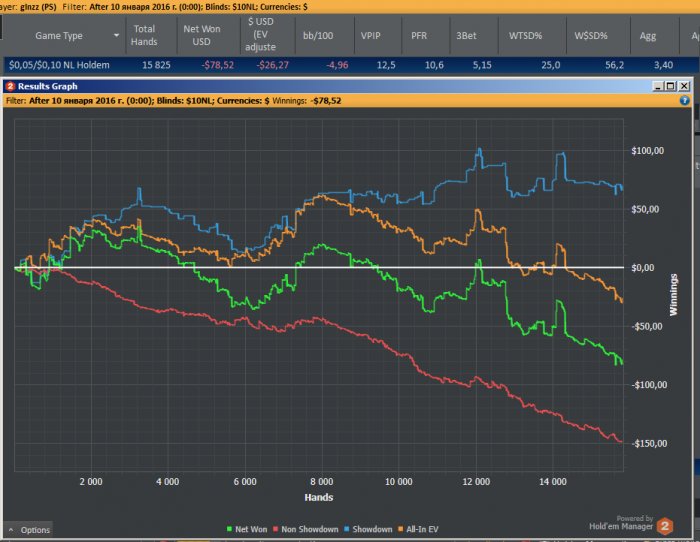This screenshot has height=542, width=700.
Task: Click the Winnings -$78,52 label in graph filter bar
Action: tap(307, 101)
